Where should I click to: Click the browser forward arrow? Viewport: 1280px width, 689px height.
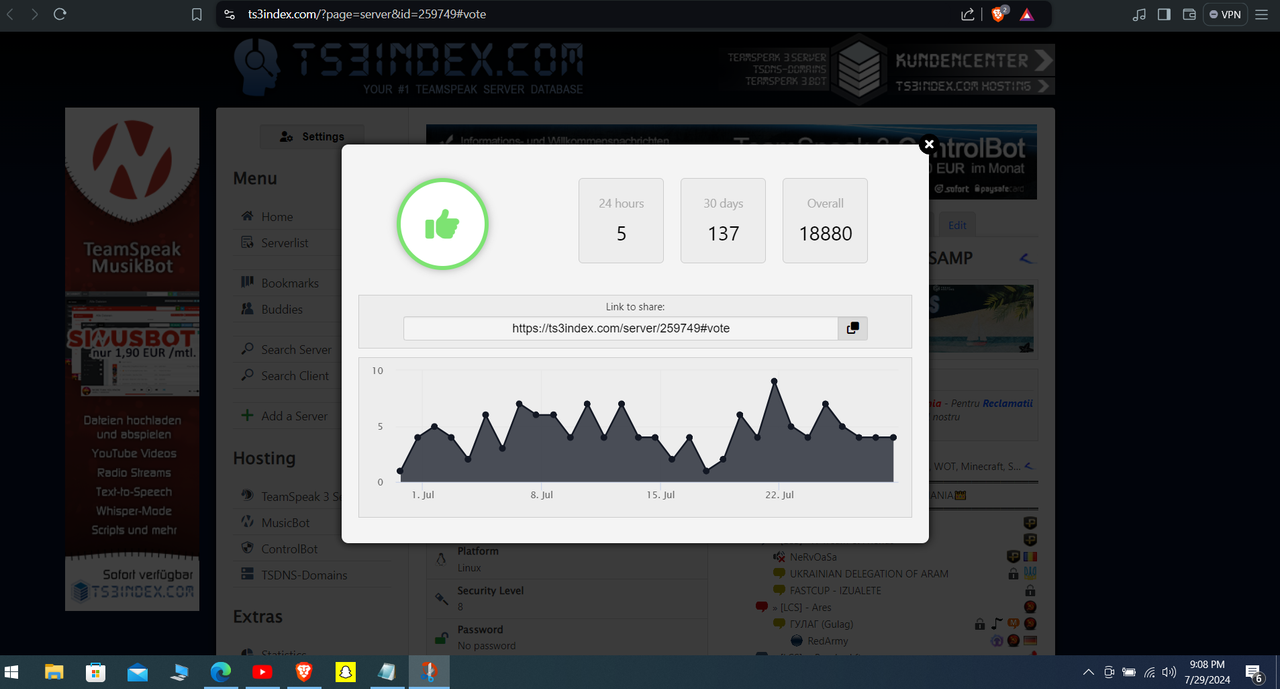pyautogui.click(x=35, y=15)
